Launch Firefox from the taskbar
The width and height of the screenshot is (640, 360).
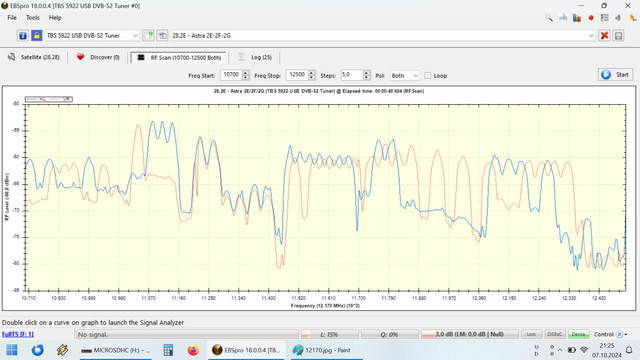tap(193, 350)
